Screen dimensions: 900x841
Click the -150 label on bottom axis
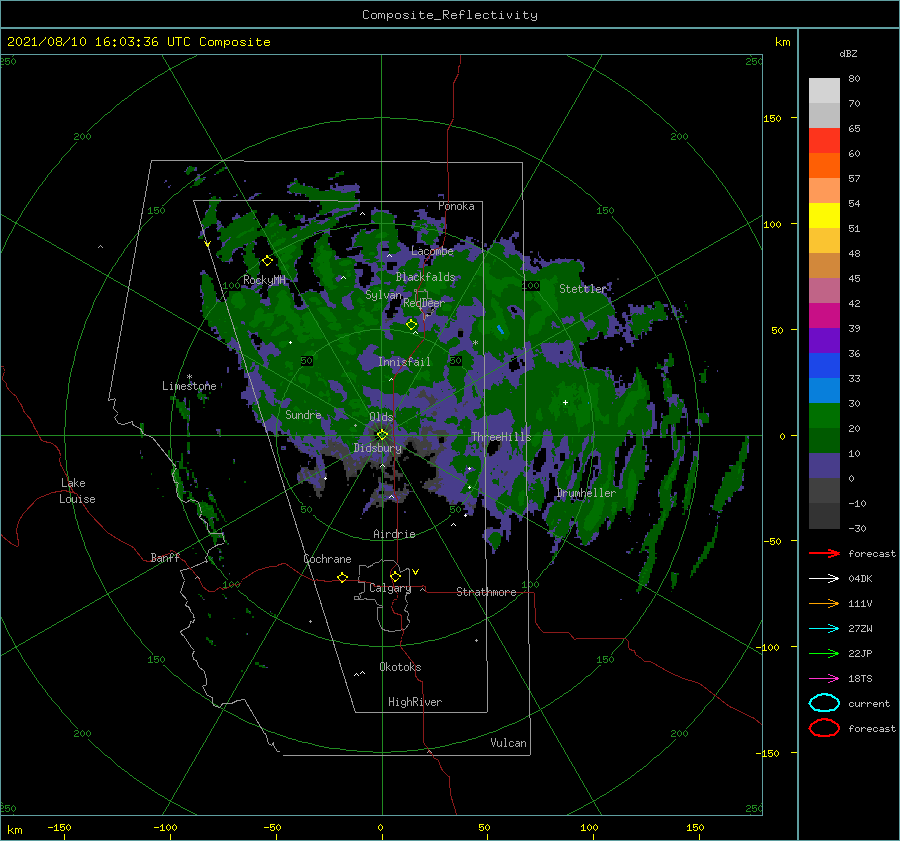59,827
